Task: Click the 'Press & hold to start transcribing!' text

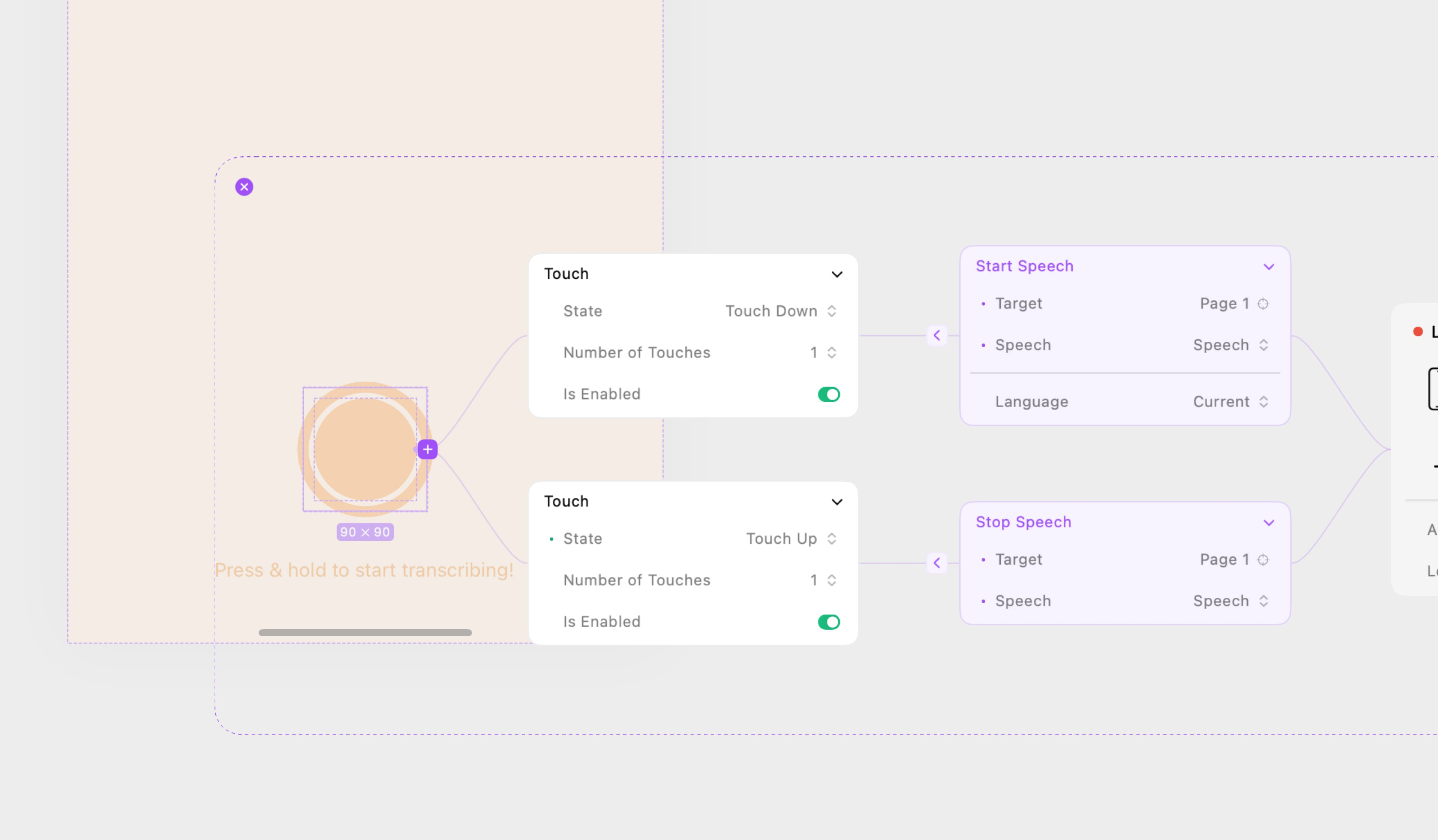Action: coord(364,570)
